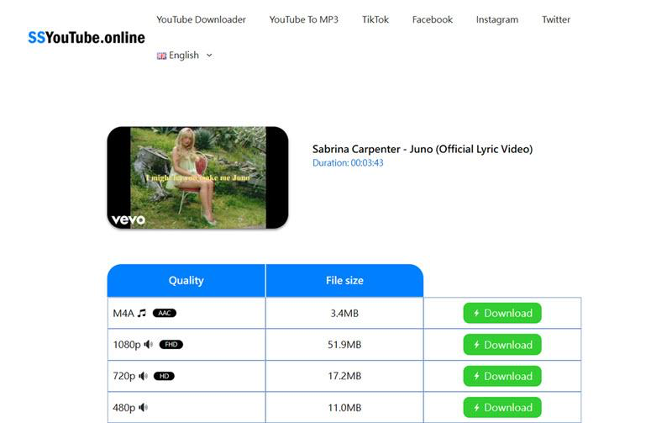Download the 1080p 51.9MB video
Image resolution: width=672 pixels, height=424 pixels.
tap(502, 345)
